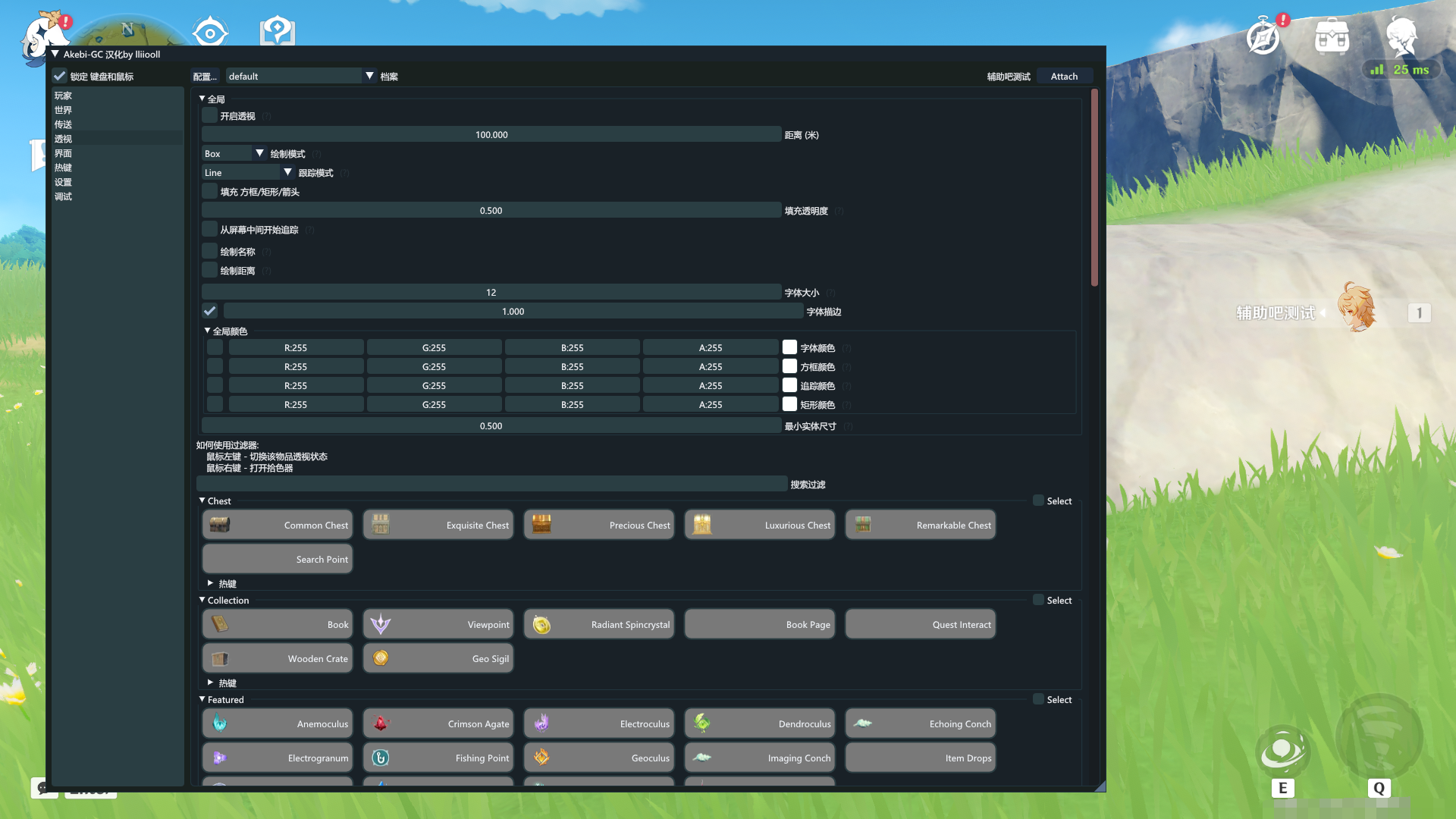Tick the Chest Select checkbox
The width and height of the screenshot is (1456, 819).
pos(1038,500)
